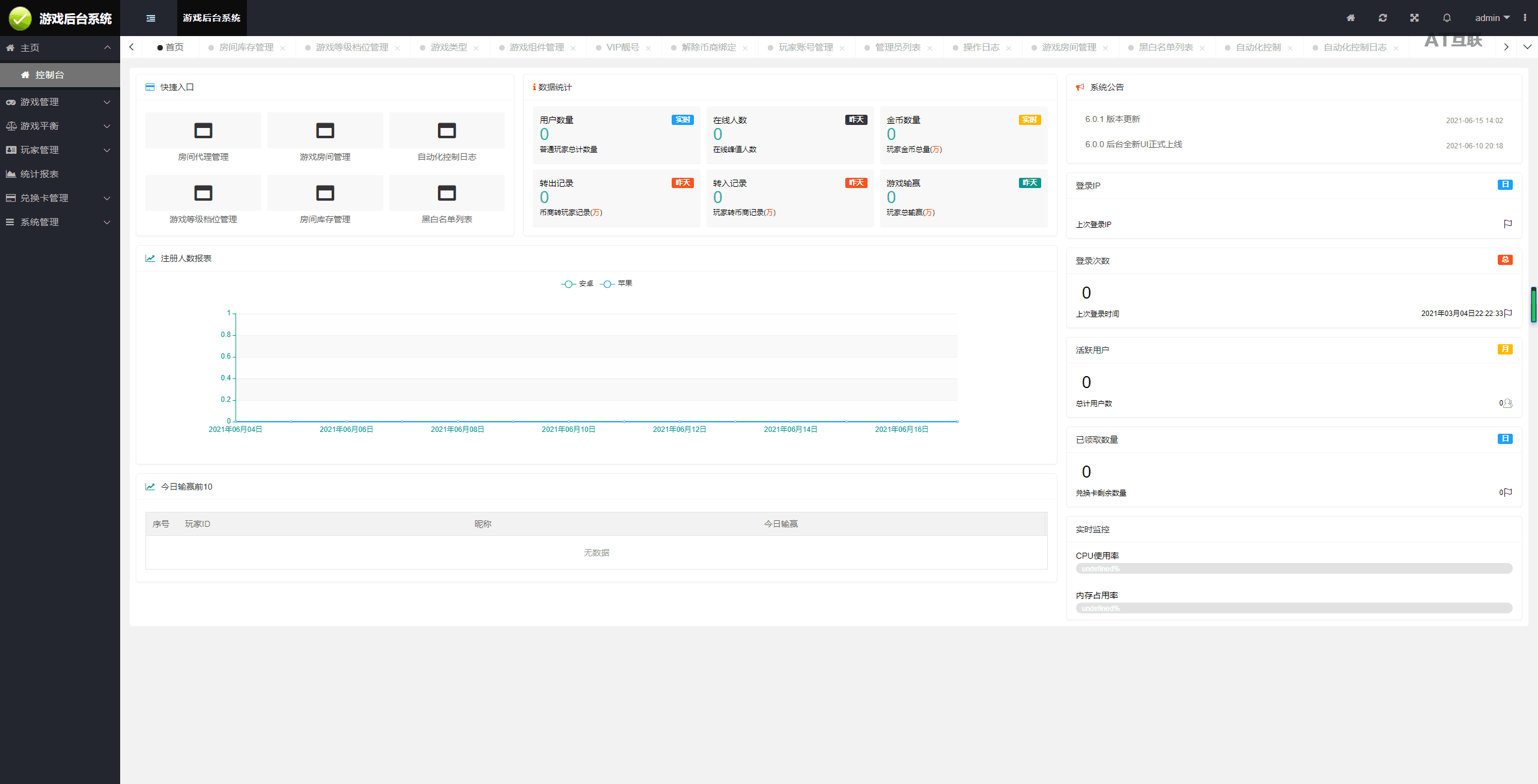Open the 房间代理管理 quick entry icon
The height and width of the screenshot is (784, 1538).
[x=203, y=130]
